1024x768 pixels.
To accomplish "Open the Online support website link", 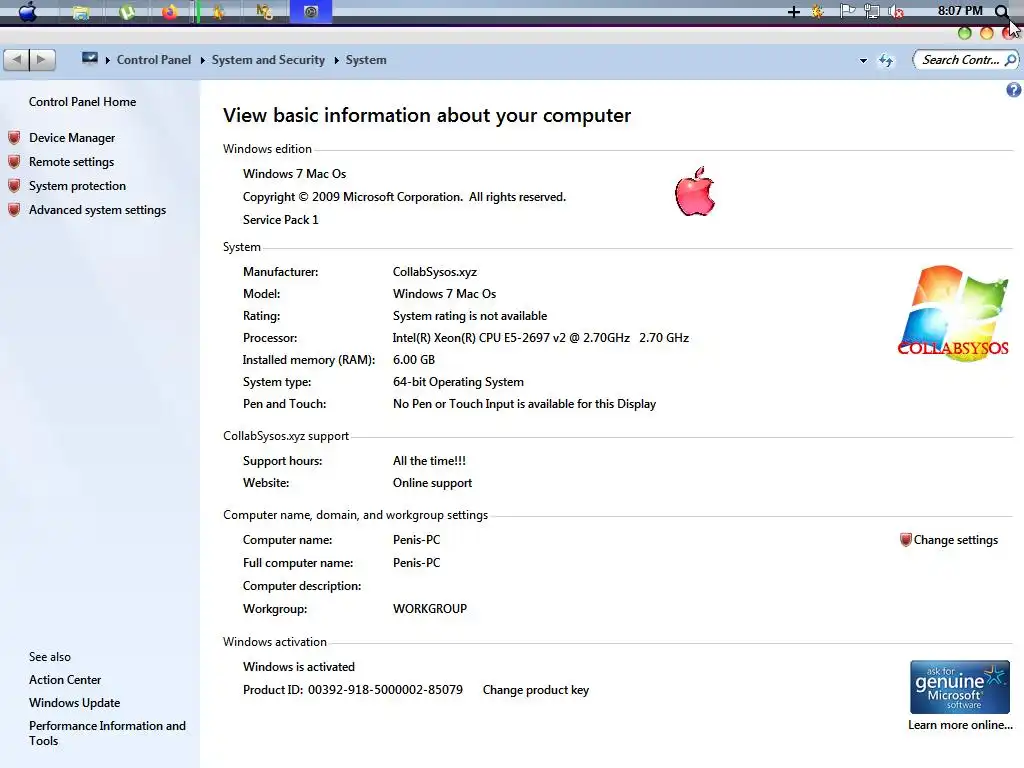I will tap(432, 483).
